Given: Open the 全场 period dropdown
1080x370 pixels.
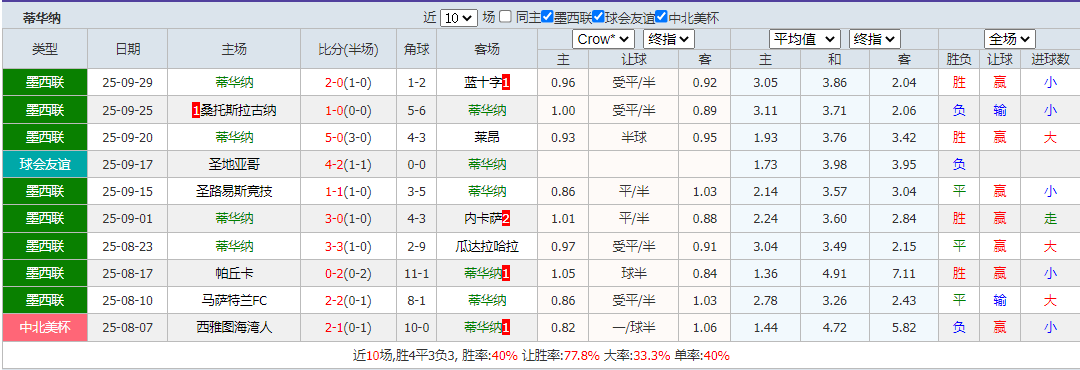Looking at the screenshot, I should [x=1010, y=39].
